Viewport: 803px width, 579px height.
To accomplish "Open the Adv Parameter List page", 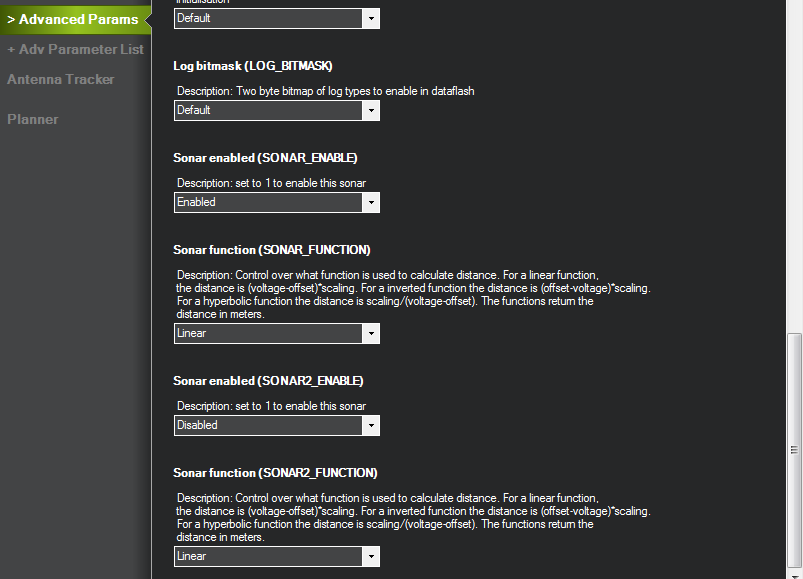I will 75,49.
